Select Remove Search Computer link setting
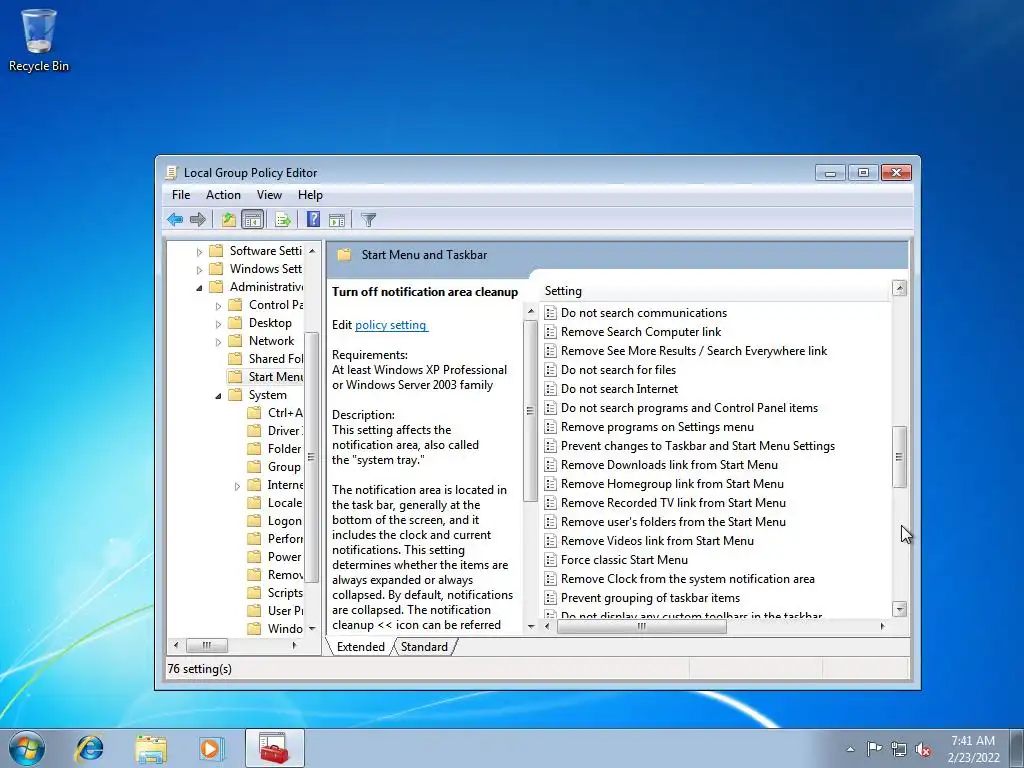 pos(641,332)
